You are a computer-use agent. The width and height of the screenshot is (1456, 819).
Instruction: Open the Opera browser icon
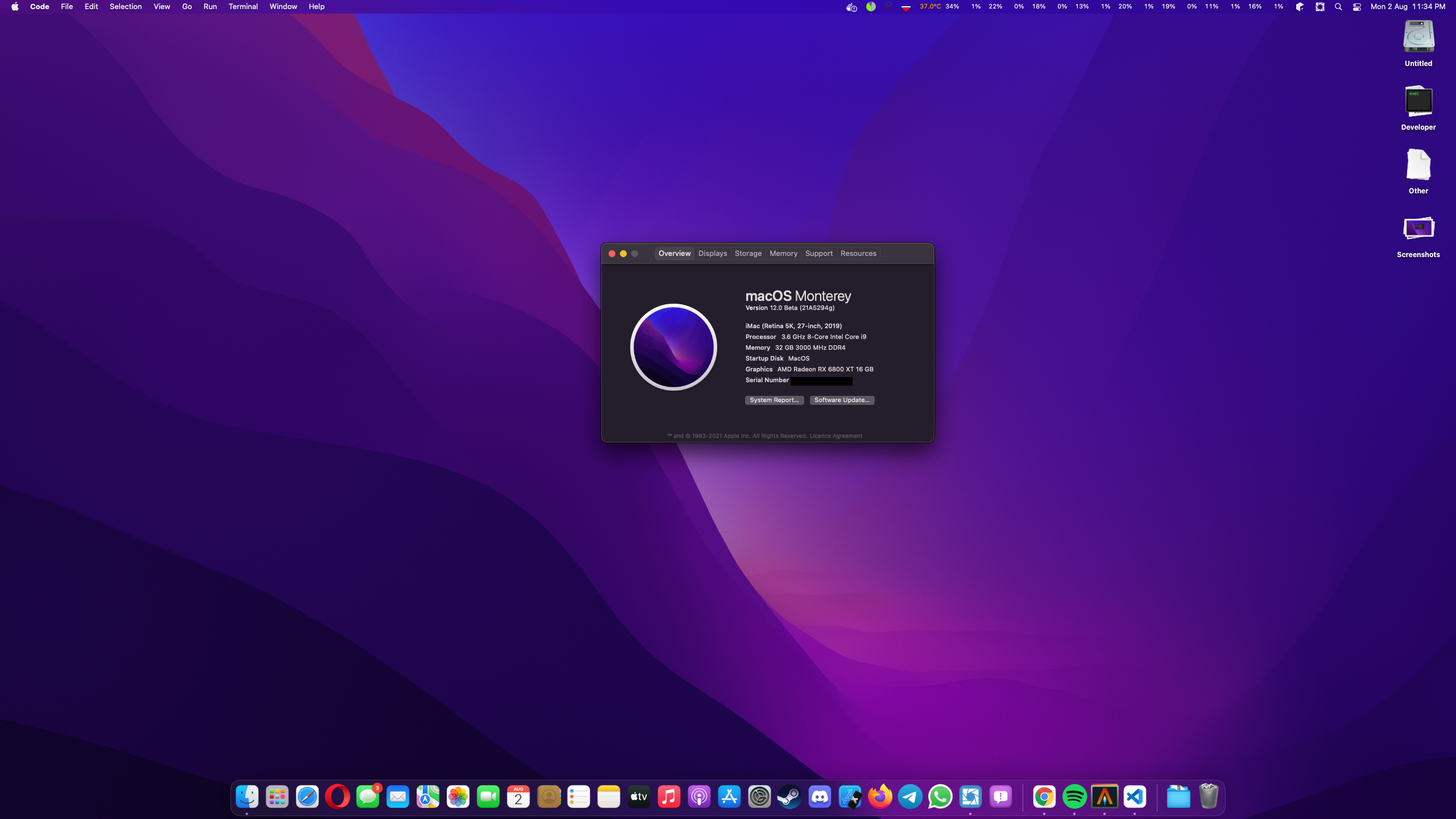coord(337,797)
